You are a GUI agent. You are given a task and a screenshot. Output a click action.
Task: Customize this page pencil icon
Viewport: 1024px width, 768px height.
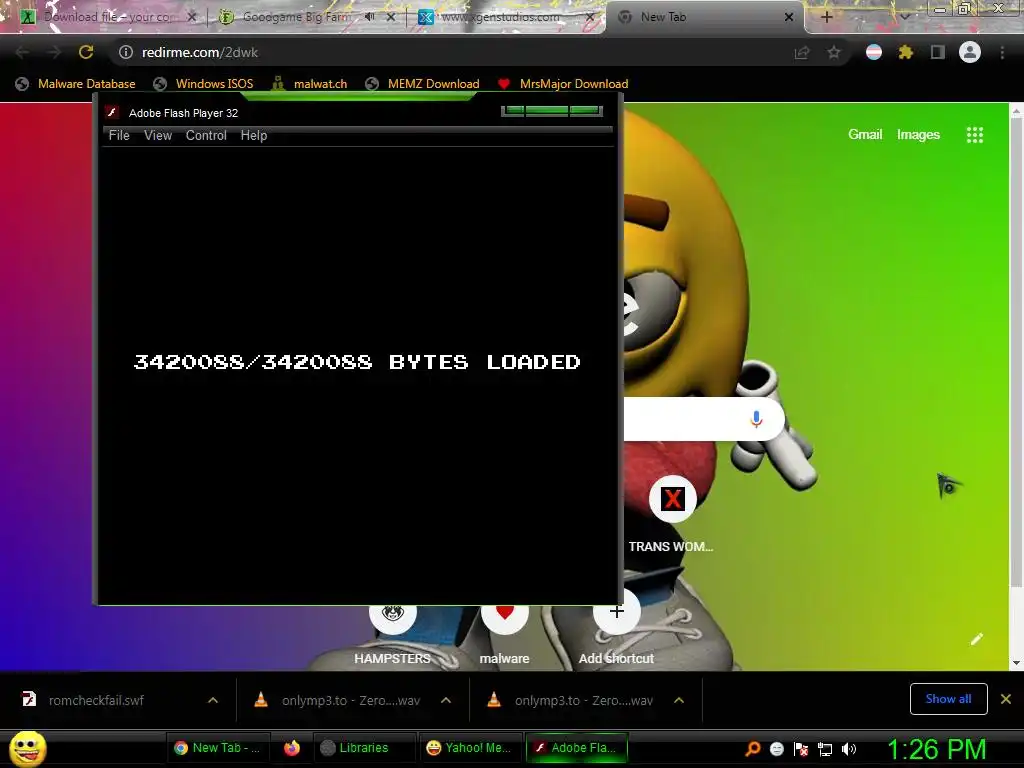click(977, 639)
